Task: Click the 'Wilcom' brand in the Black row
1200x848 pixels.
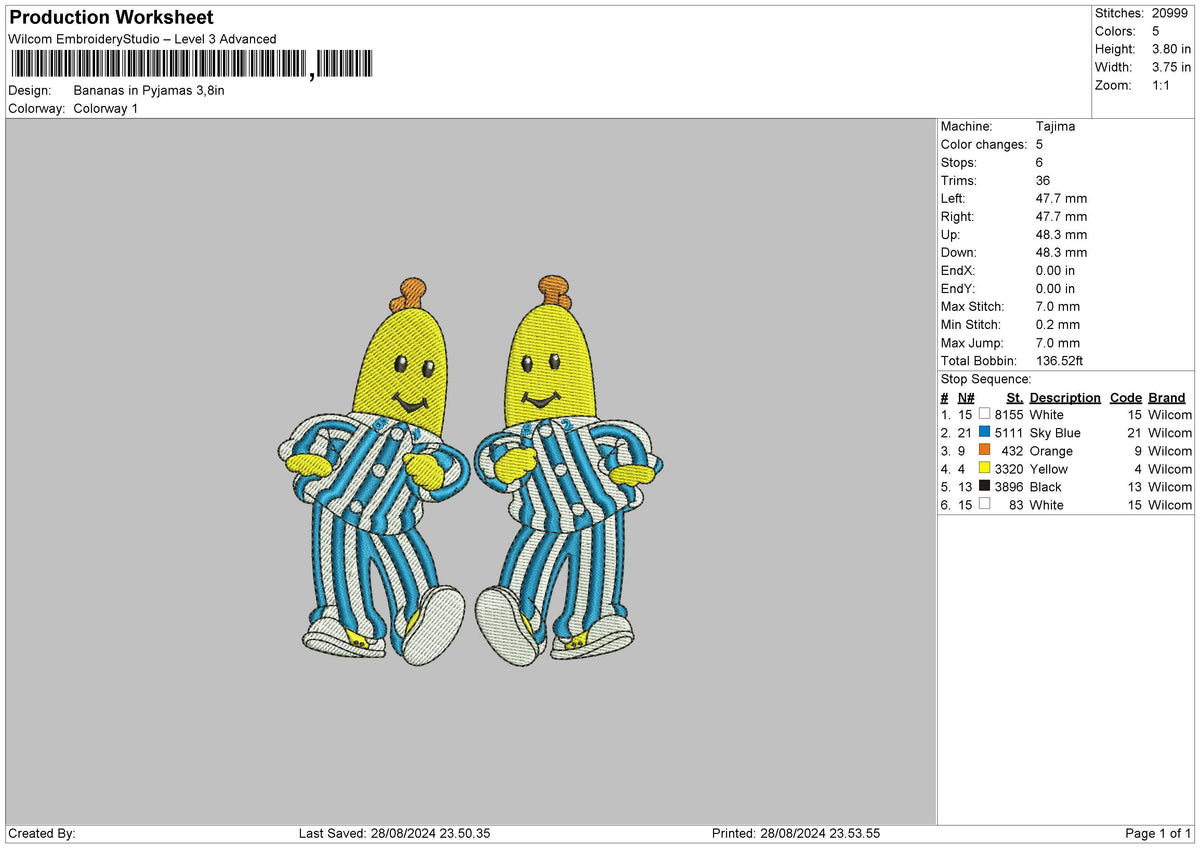Action: [1170, 487]
